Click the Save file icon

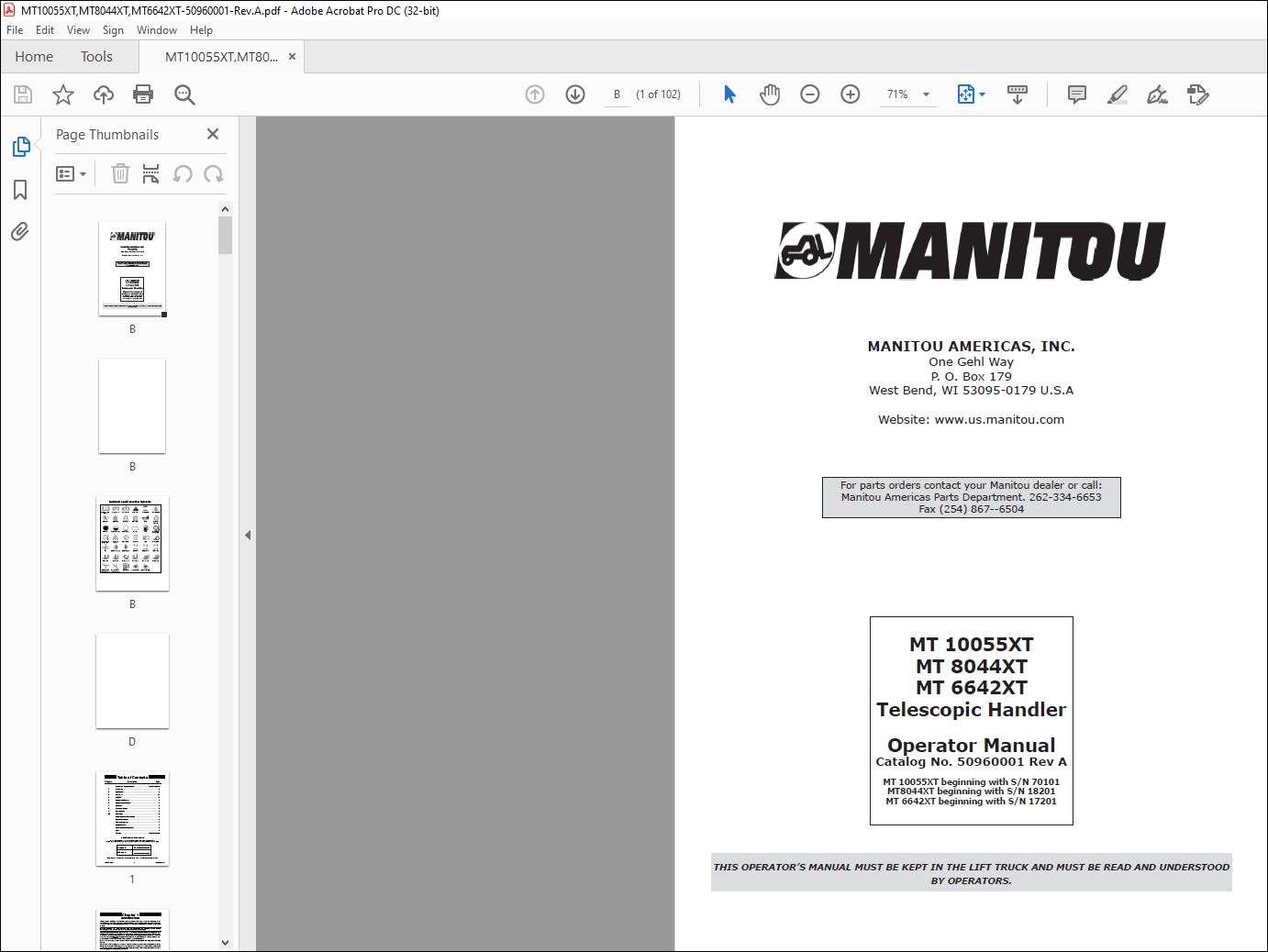23,94
